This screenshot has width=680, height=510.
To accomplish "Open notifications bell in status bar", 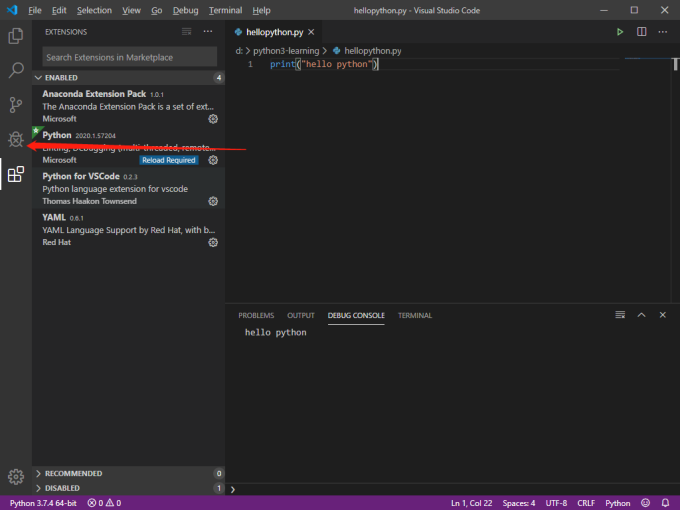I will click(x=665, y=503).
